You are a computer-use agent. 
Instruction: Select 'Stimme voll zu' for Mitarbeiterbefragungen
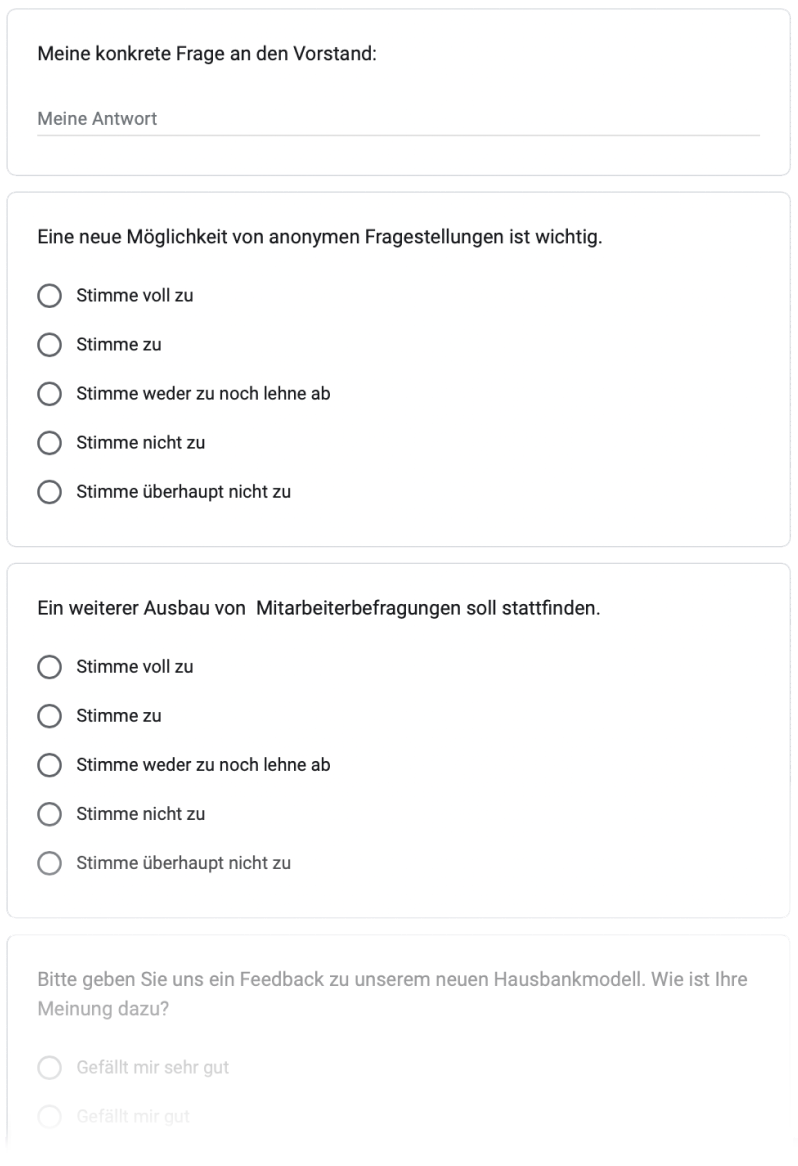tap(49, 667)
